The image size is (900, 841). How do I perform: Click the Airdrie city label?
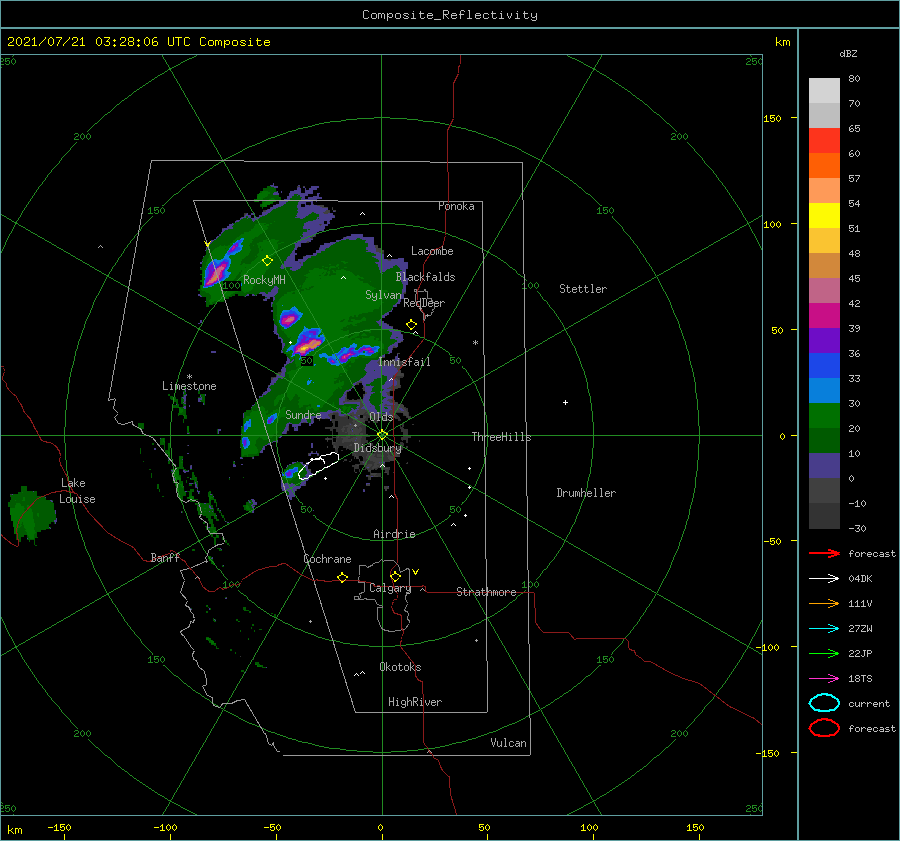394,534
